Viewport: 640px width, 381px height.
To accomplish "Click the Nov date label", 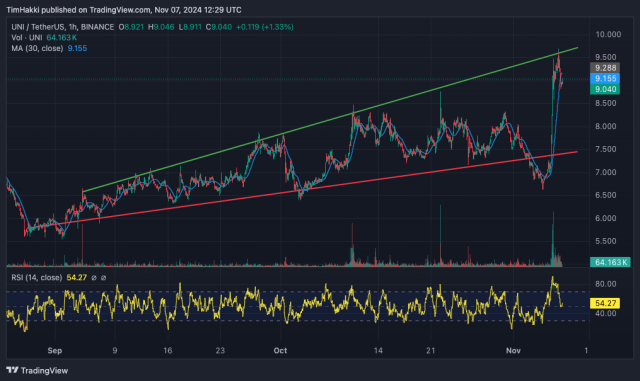I will (x=513, y=350).
